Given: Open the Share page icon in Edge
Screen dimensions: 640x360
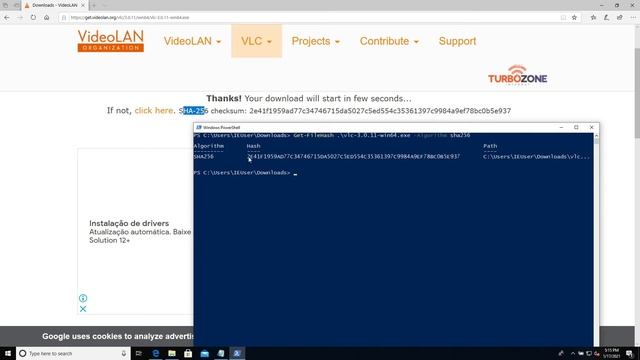Looking at the screenshot, I should (620, 18).
